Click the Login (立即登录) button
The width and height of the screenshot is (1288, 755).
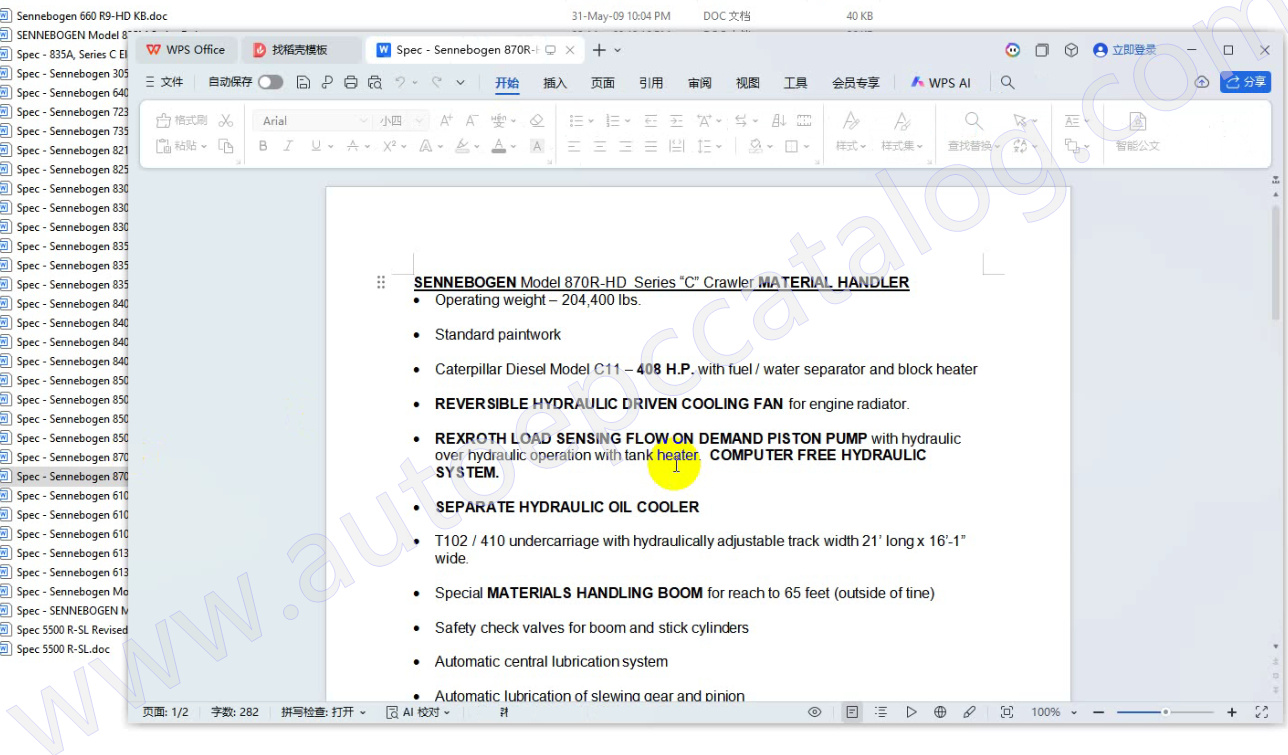click(x=1125, y=50)
